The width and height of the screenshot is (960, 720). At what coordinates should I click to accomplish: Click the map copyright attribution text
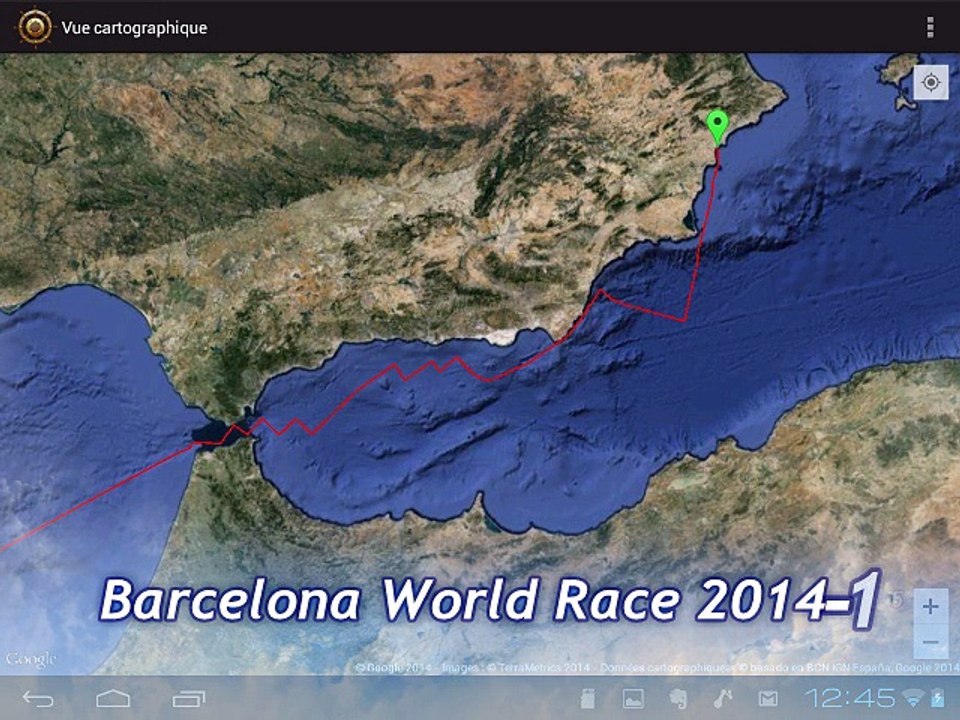[x=656, y=667]
